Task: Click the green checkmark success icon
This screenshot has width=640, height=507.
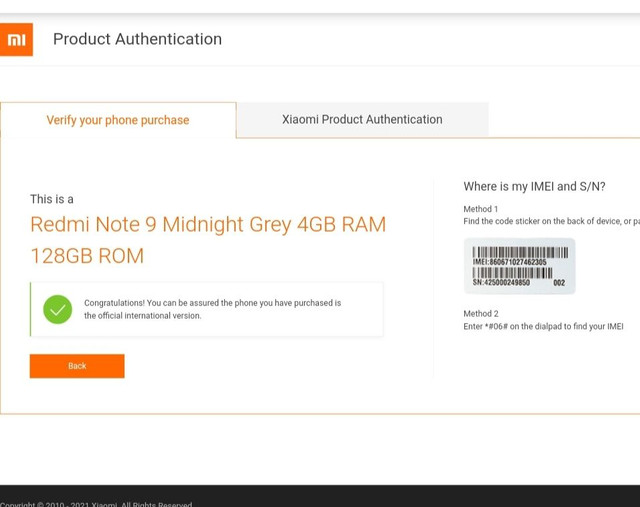Action: click(58, 309)
